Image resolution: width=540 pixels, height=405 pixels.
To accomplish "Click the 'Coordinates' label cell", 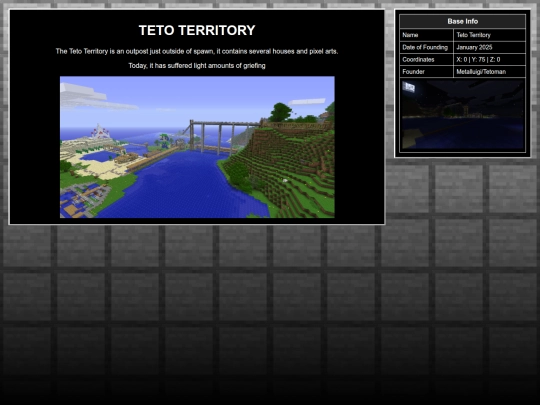I will (x=426, y=59).
